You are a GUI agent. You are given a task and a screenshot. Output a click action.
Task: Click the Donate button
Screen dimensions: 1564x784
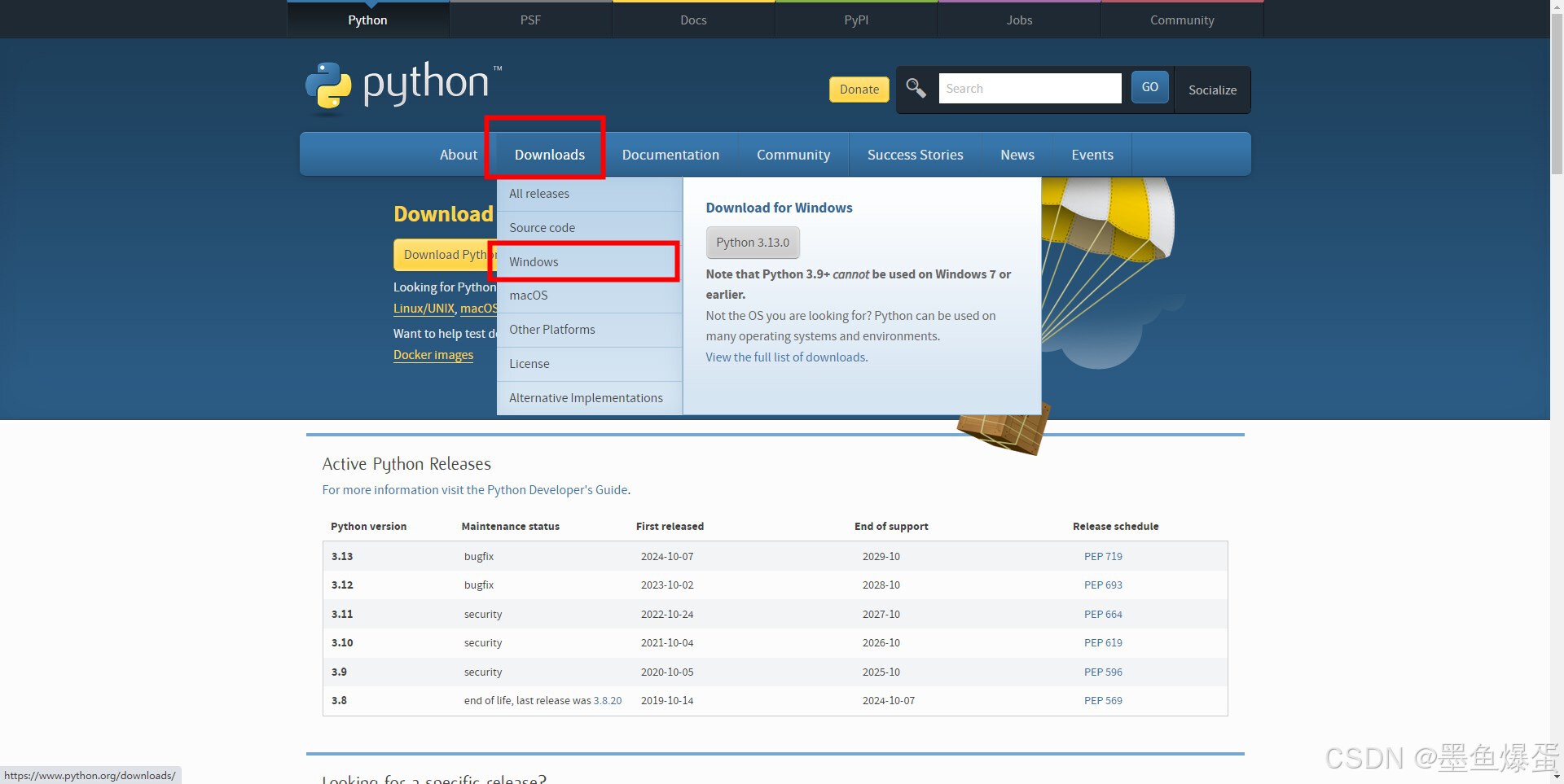pos(859,90)
